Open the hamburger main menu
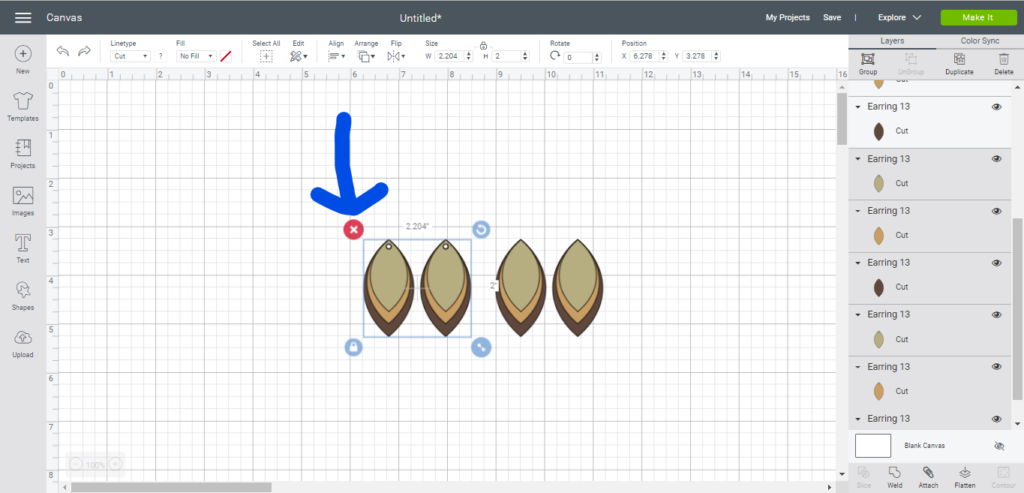 (x=23, y=18)
